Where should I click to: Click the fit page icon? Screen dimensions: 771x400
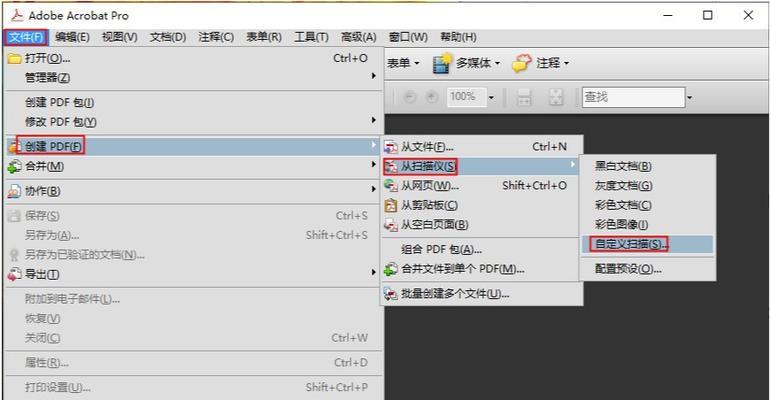556,97
